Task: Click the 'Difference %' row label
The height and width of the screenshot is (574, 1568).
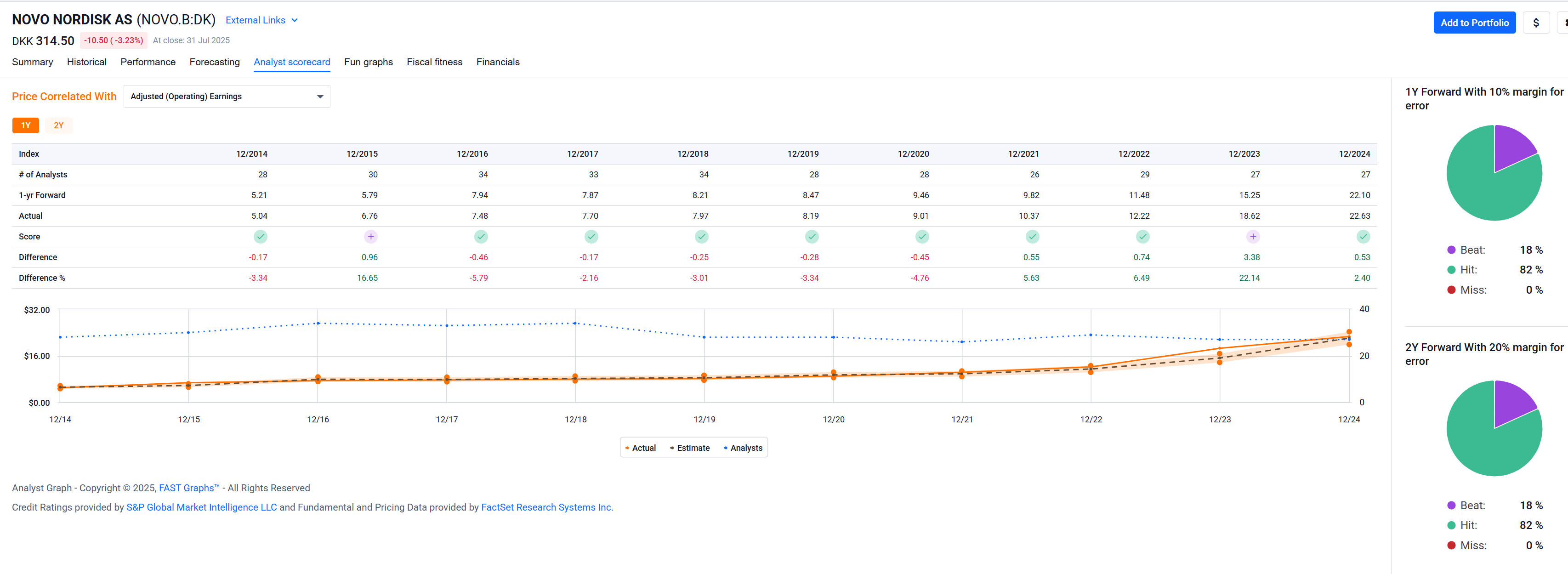Action: click(42, 278)
